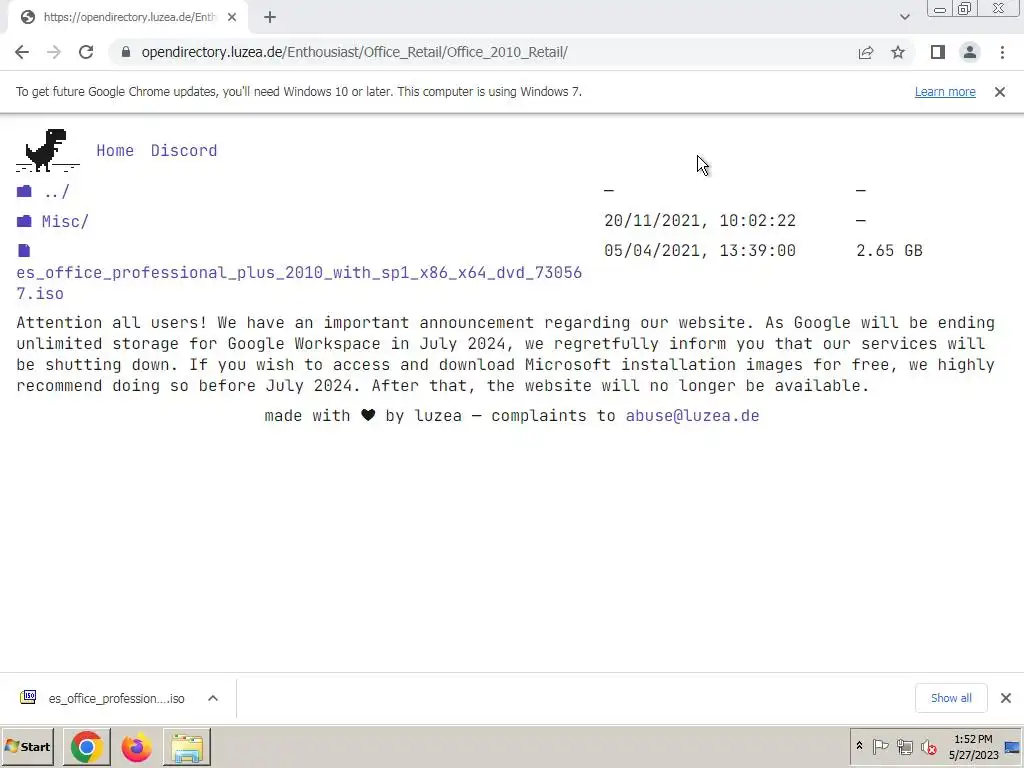Reload the current page
Viewport: 1024px width, 768px height.
tap(86, 52)
